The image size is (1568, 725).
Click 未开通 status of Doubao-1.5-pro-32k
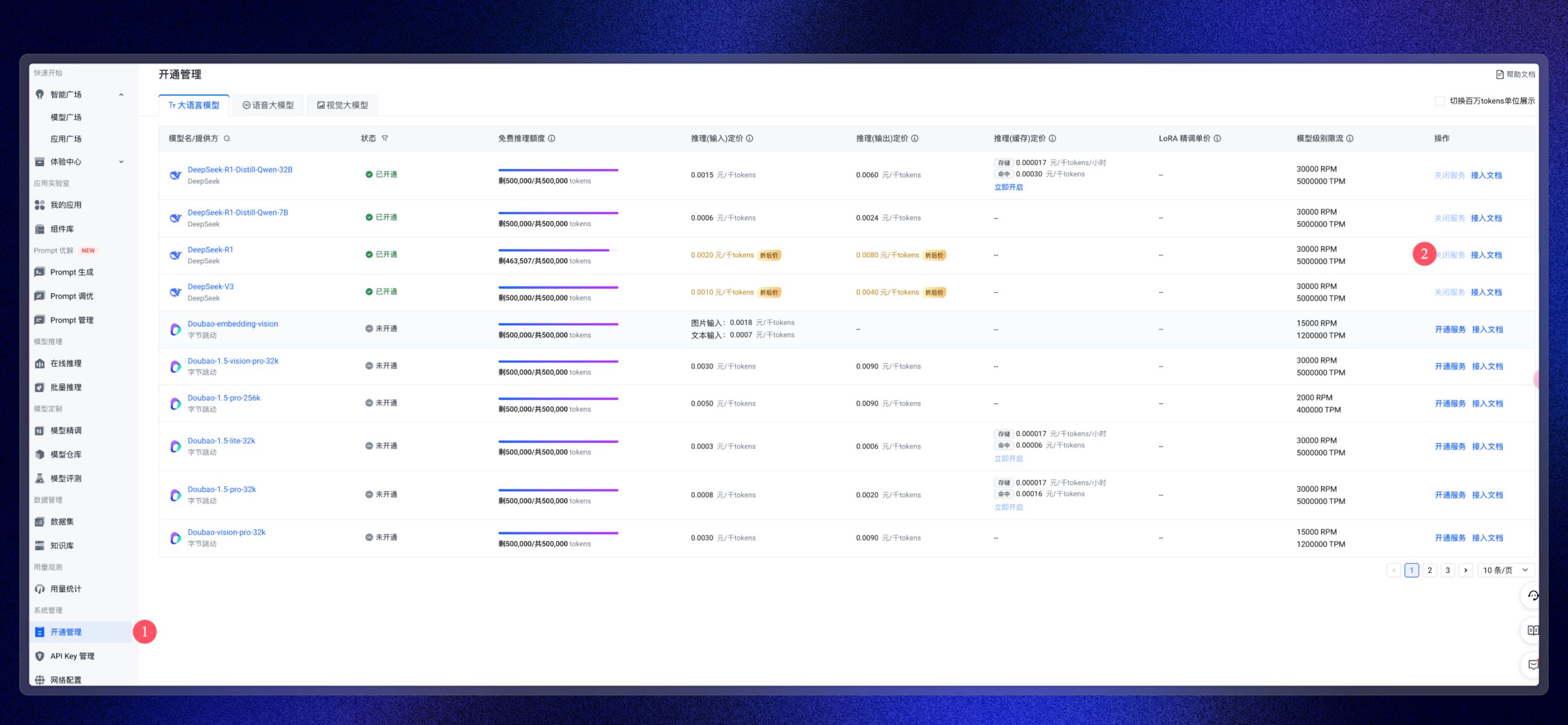[381, 494]
